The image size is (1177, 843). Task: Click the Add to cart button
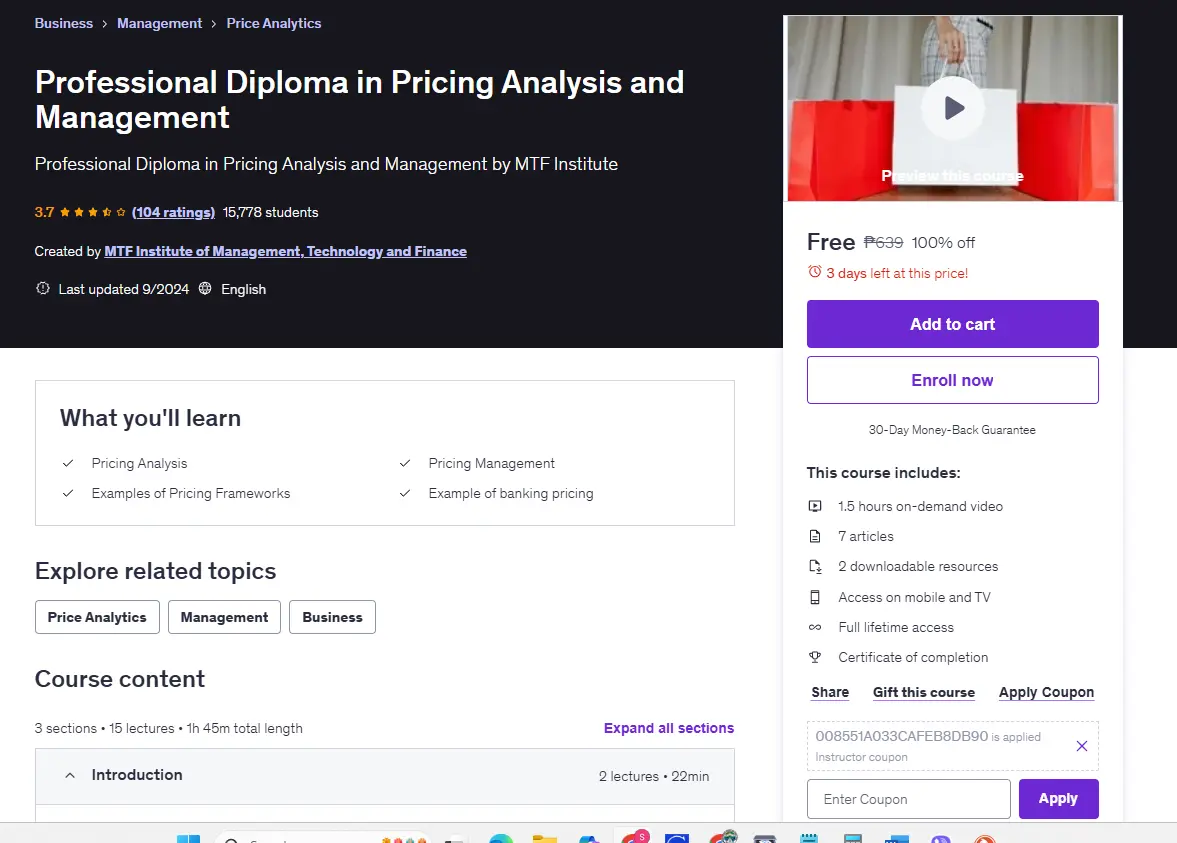pyautogui.click(x=953, y=324)
